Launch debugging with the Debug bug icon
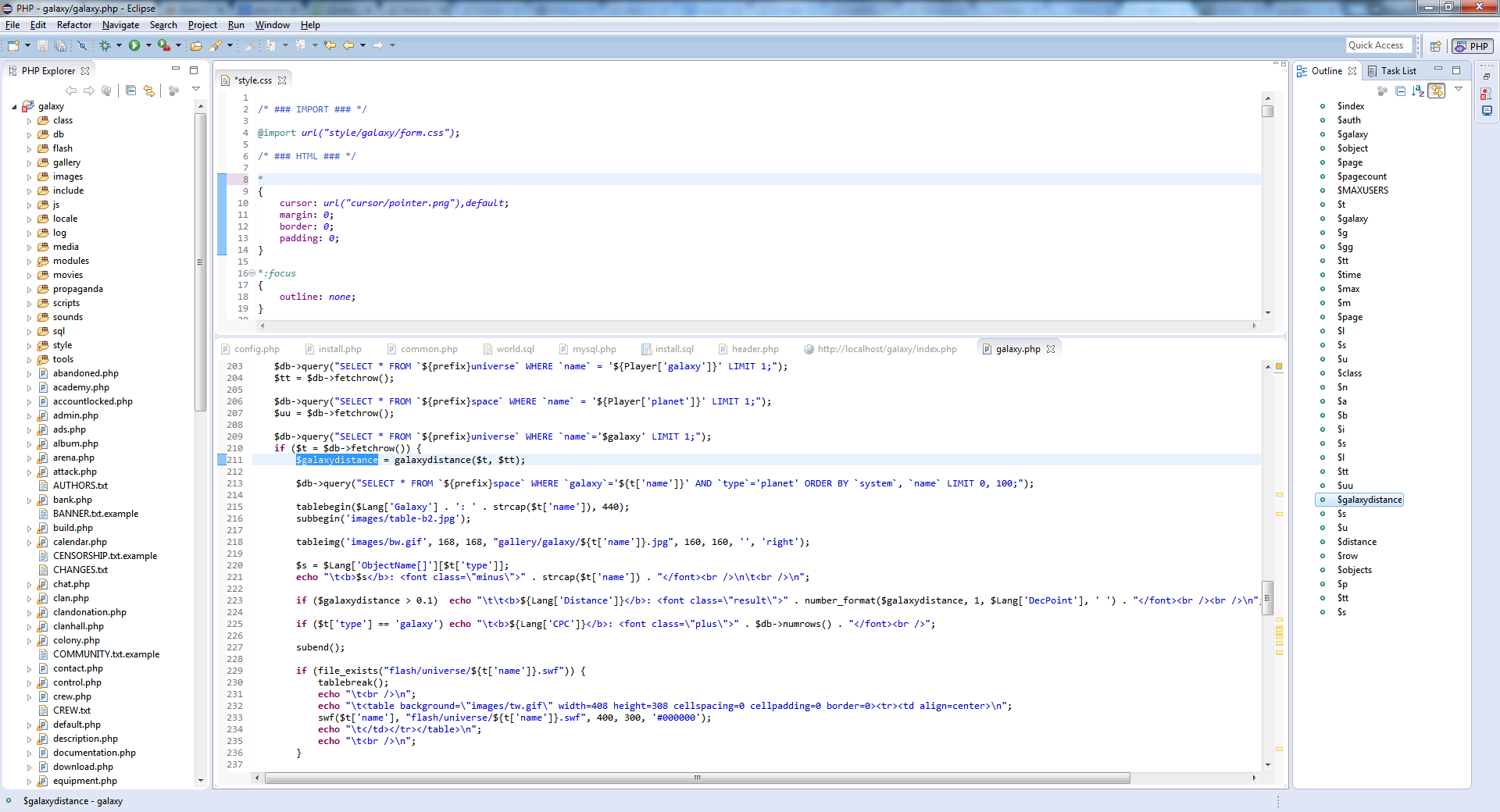1500x812 pixels. pos(104,45)
